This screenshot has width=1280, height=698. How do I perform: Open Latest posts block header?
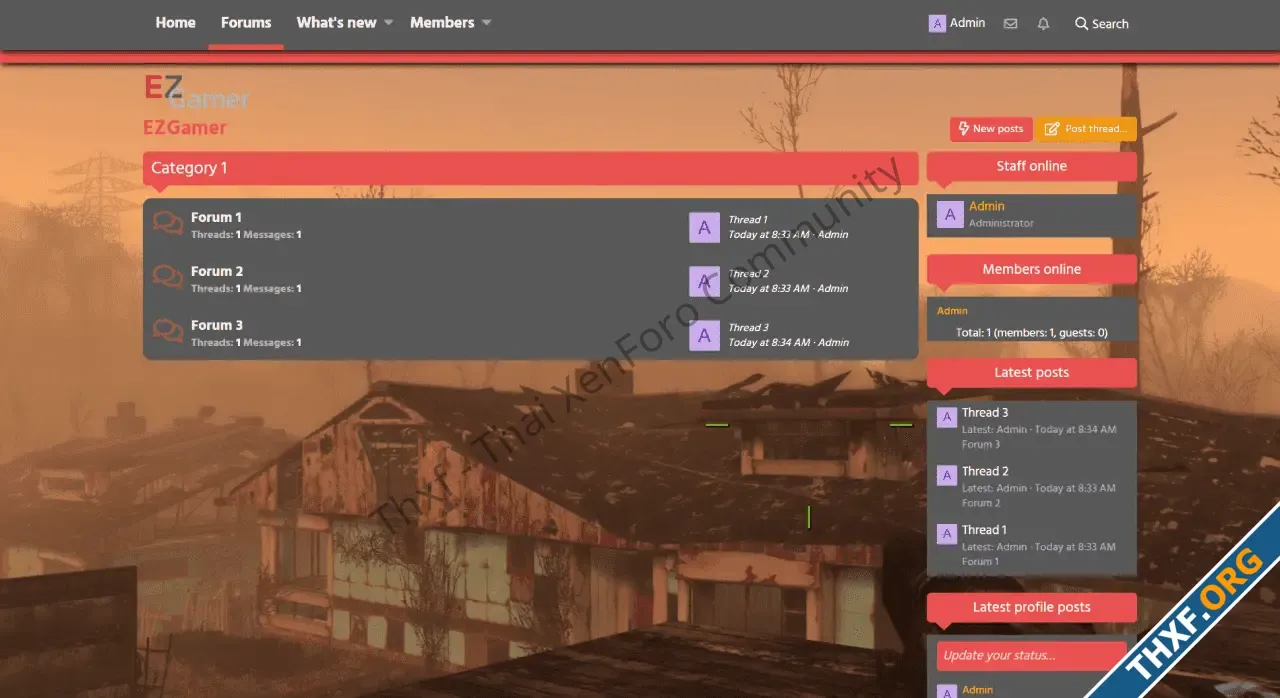(x=1031, y=372)
